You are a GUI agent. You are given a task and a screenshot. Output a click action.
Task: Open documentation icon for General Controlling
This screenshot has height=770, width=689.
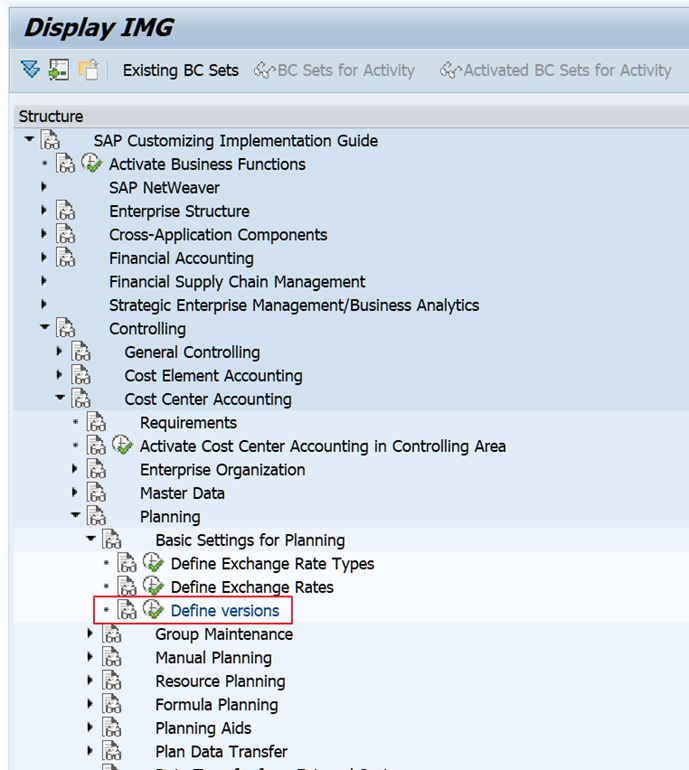(x=81, y=351)
